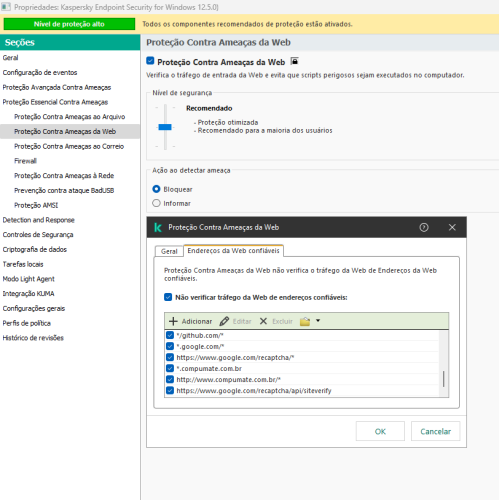This screenshot has width=499, height=500.
Task: Open Perfis de política section
Action: 27,323
